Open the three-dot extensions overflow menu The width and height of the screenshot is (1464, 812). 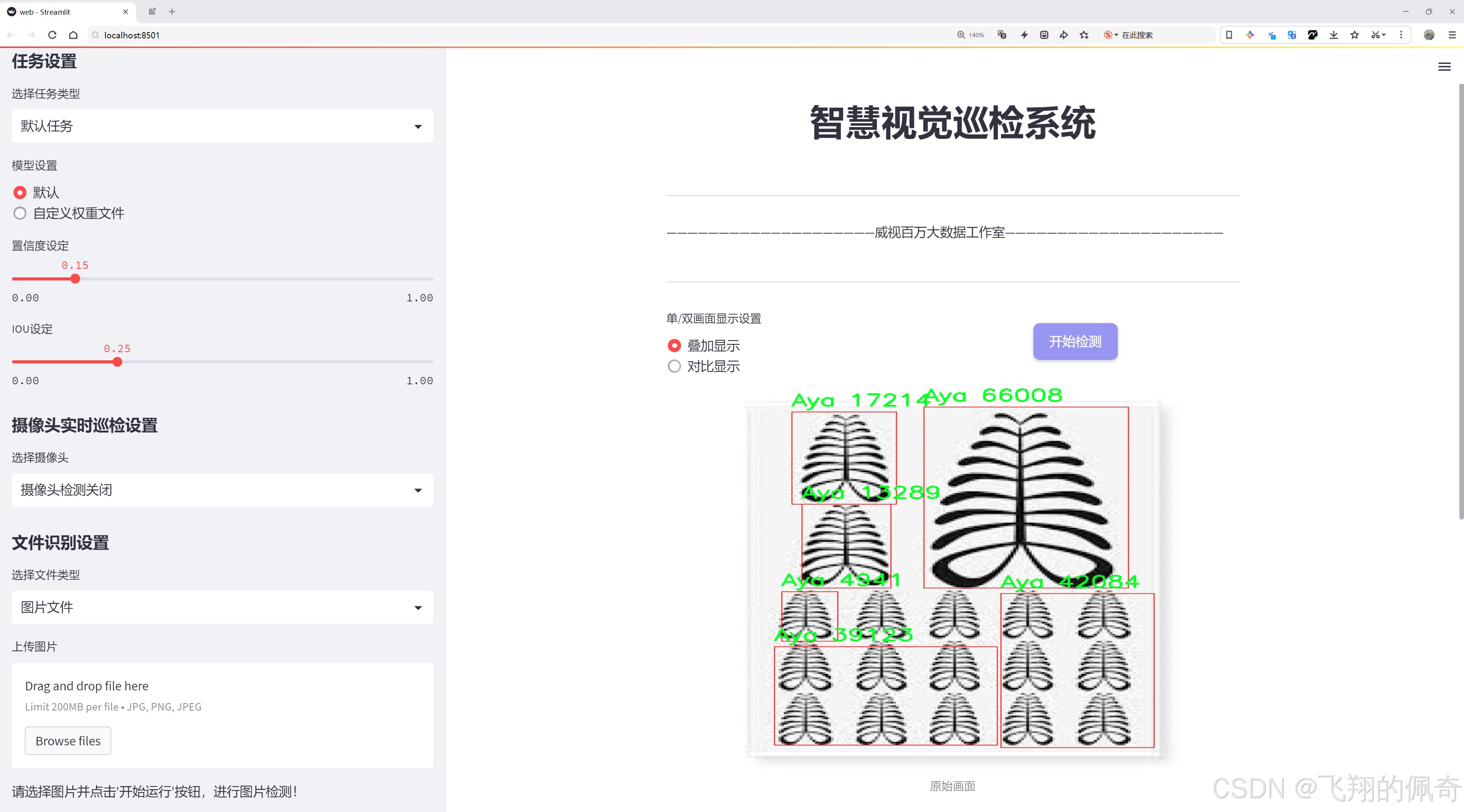point(1401,34)
